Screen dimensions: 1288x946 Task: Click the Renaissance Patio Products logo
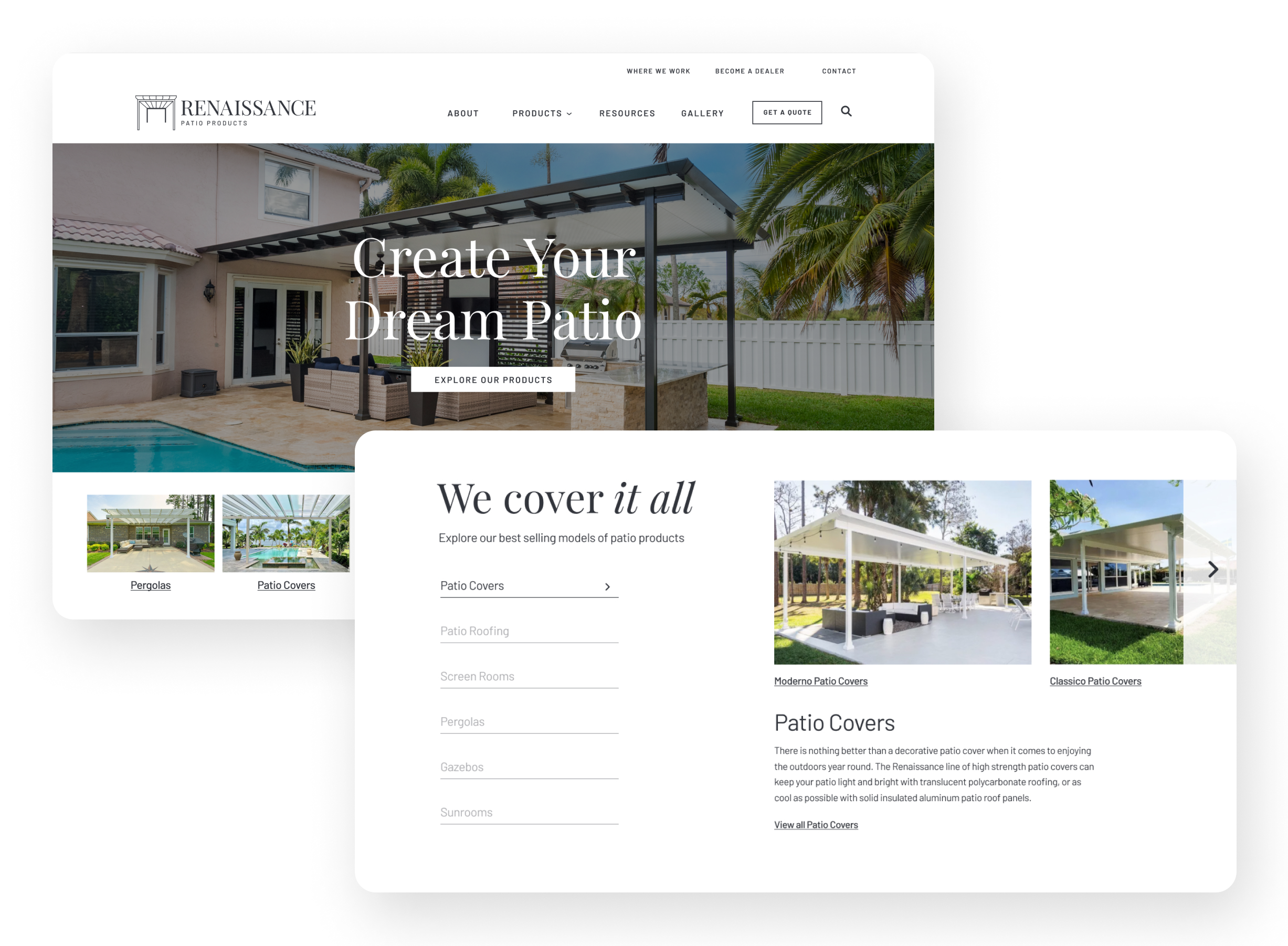click(x=219, y=112)
